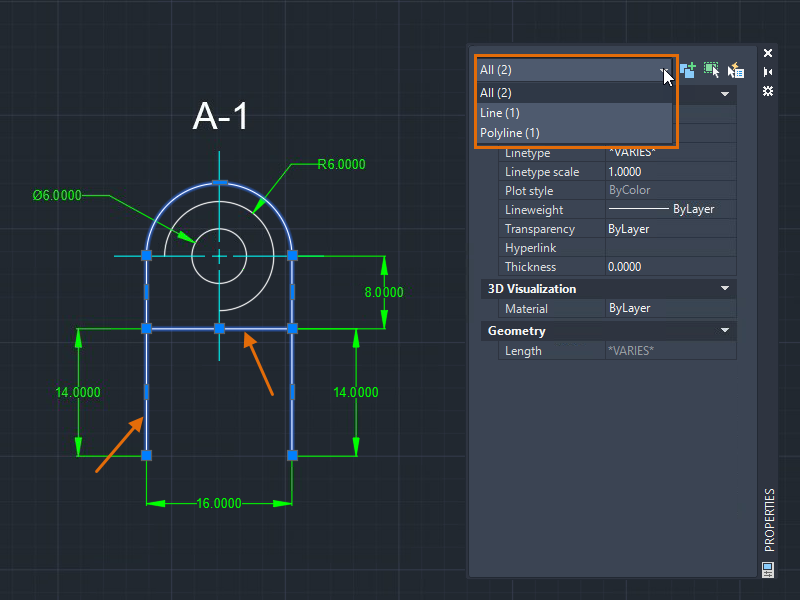Toggle the PICKADD selection mode icon
Viewport: 800px width, 600px height.
[688, 70]
